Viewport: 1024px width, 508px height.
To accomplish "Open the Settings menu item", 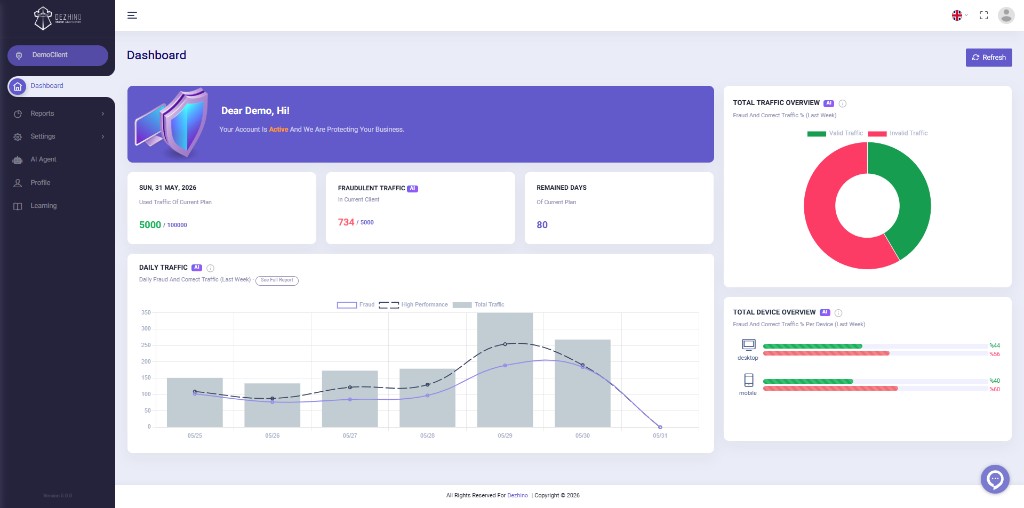I will (x=43, y=136).
